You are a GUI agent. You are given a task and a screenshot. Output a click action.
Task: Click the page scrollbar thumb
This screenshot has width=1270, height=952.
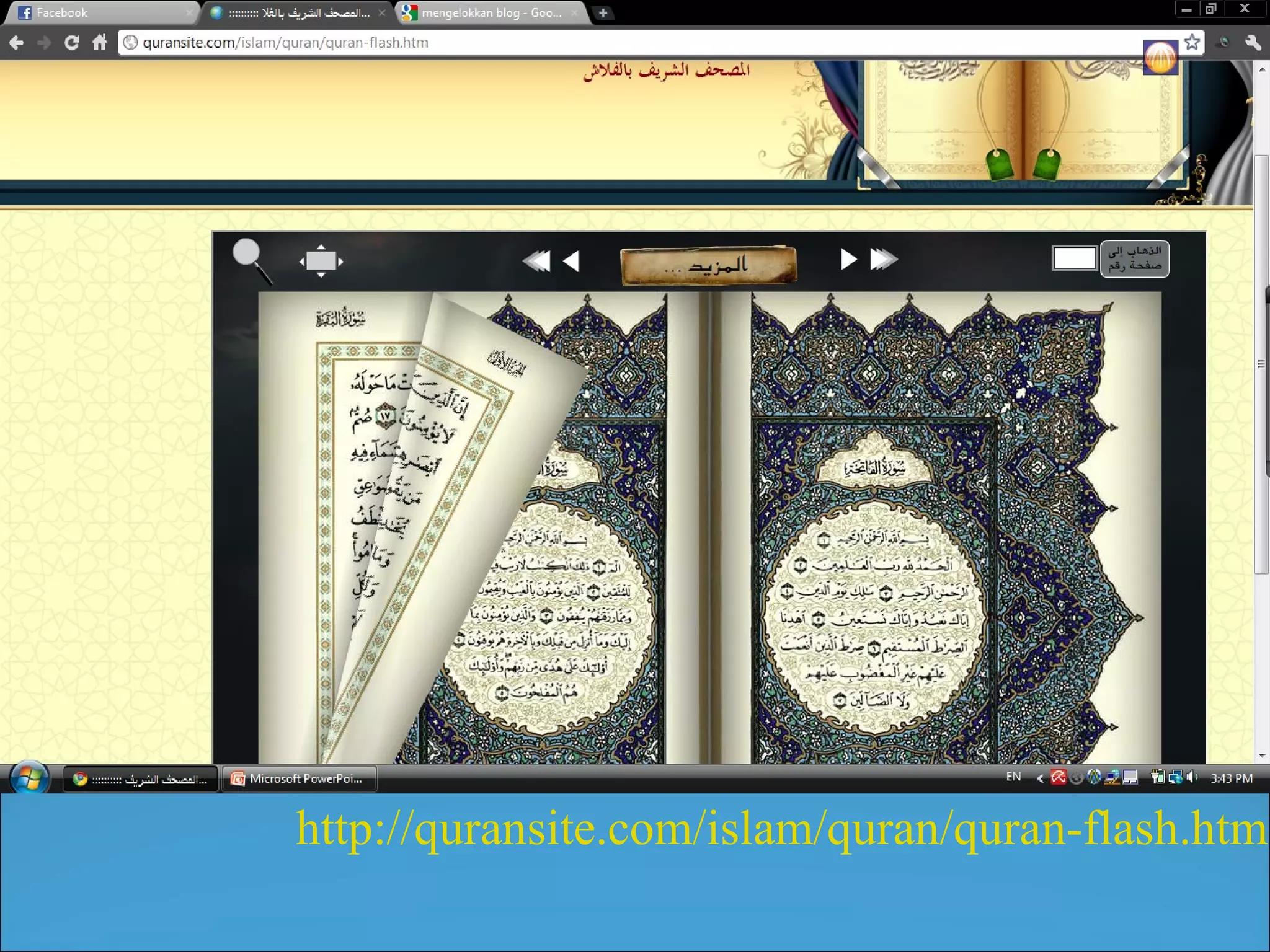[x=1262, y=364]
